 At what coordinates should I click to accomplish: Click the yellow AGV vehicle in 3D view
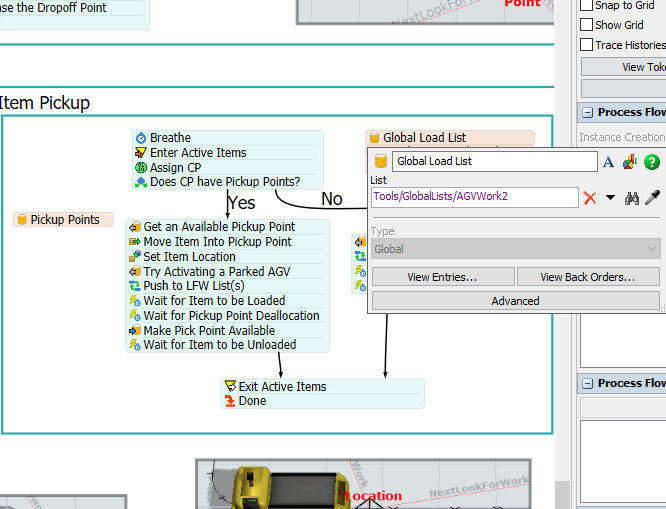tap(289, 489)
